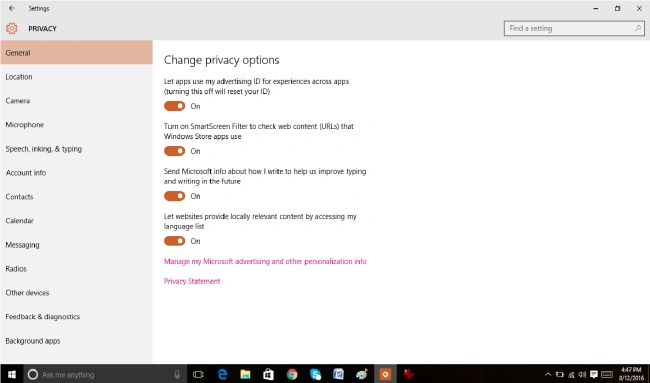This screenshot has width=650, height=383.
Task: Click the search magnifier in Find a setting
Action: click(x=638, y=28)
